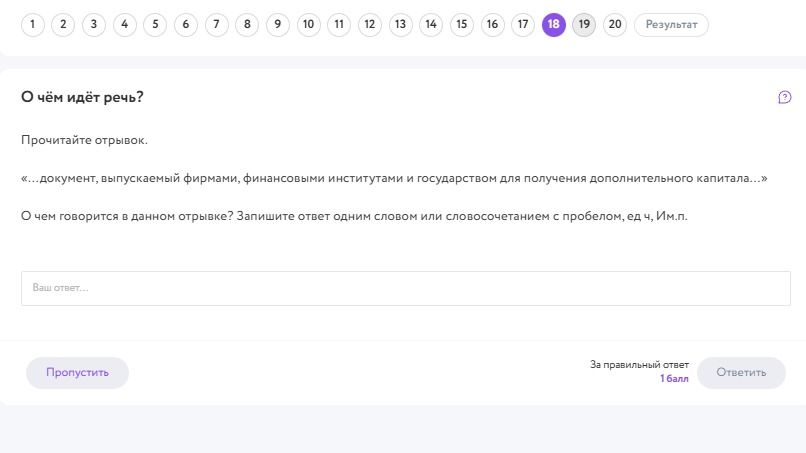
Task: Go to question 17
Action: click(x=523, y=25)
